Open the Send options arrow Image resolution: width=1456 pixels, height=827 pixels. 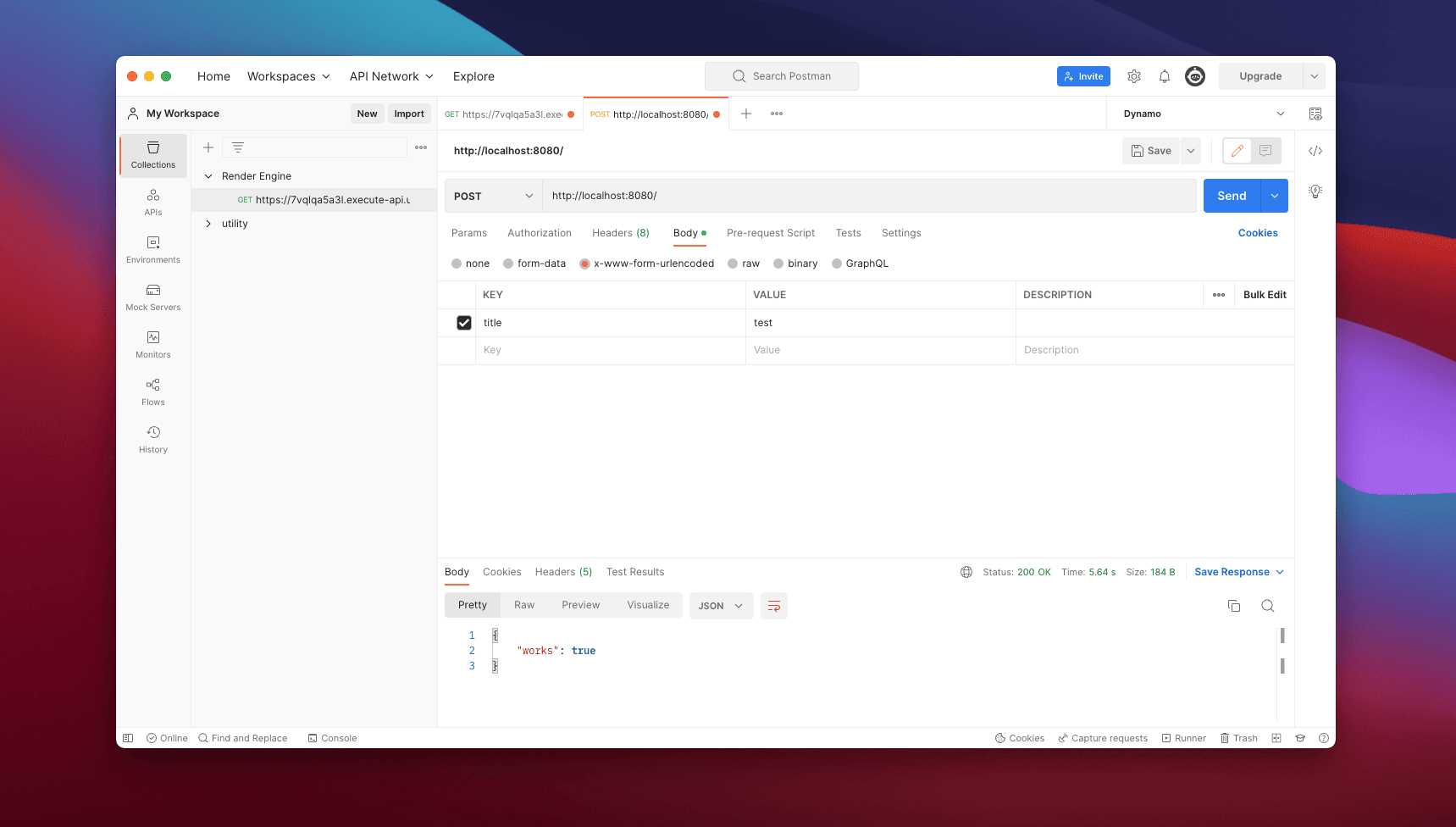[1275, 196]
